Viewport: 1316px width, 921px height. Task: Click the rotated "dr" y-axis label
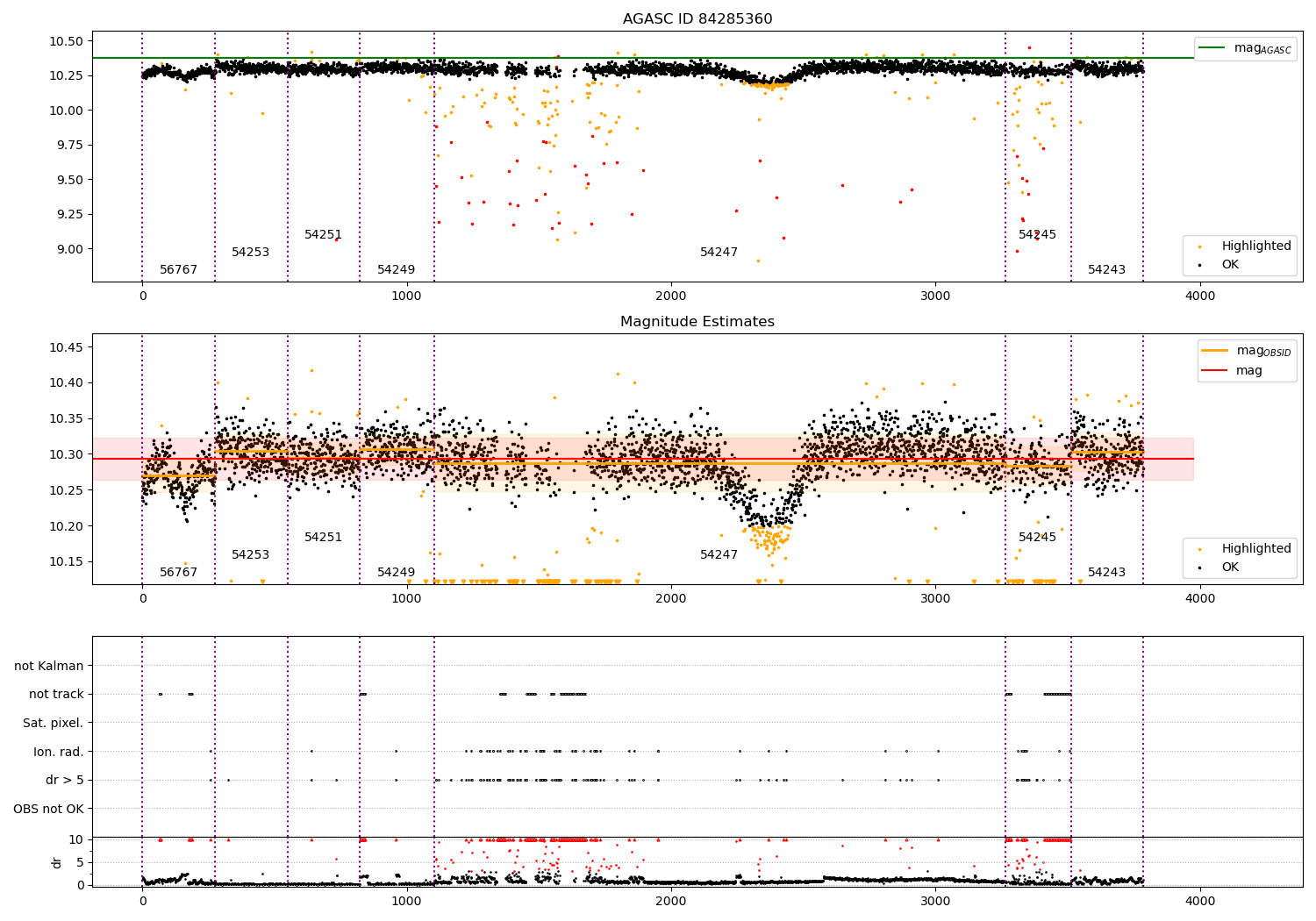(57, 862)
